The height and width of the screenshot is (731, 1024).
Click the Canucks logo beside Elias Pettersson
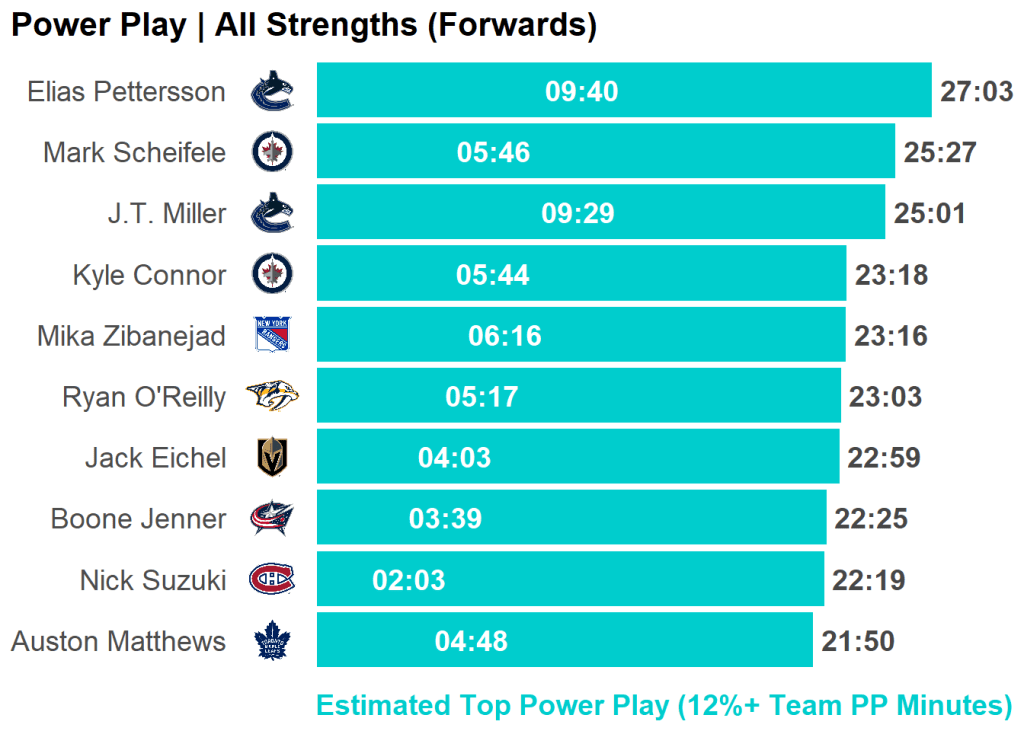click(271, 91)
